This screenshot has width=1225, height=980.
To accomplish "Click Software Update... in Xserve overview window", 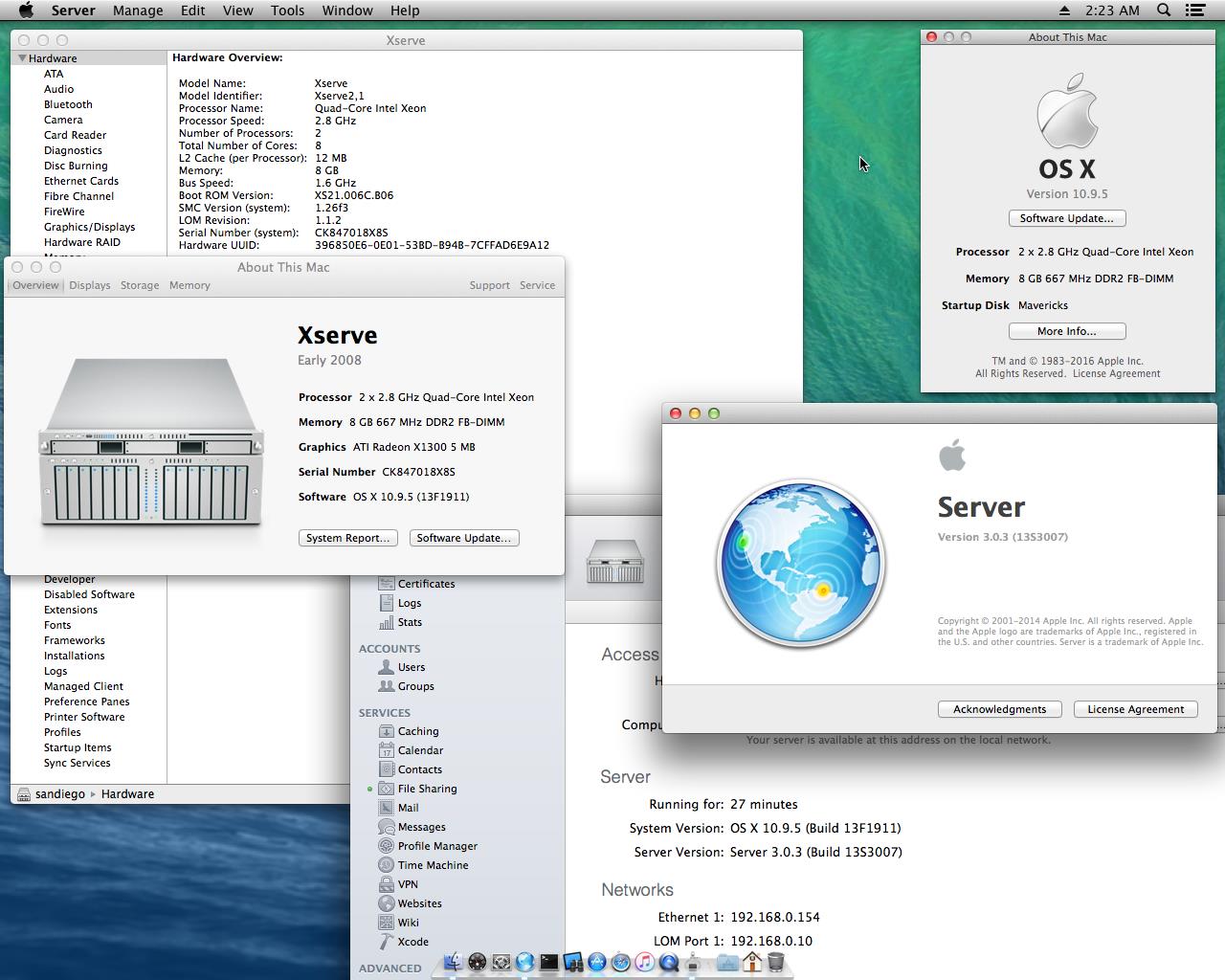I will (x=464, y=538).
